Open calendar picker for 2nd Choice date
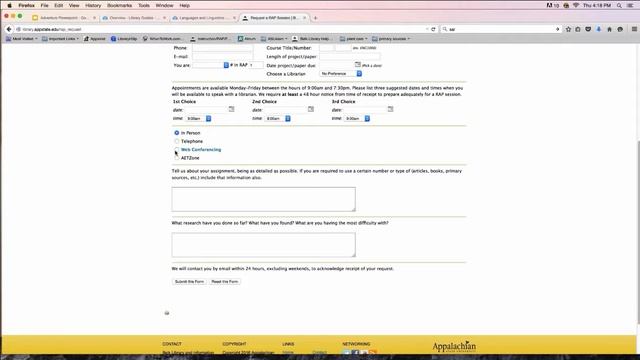This screenshot has height=360, width=640. click(x=311, y=109)
